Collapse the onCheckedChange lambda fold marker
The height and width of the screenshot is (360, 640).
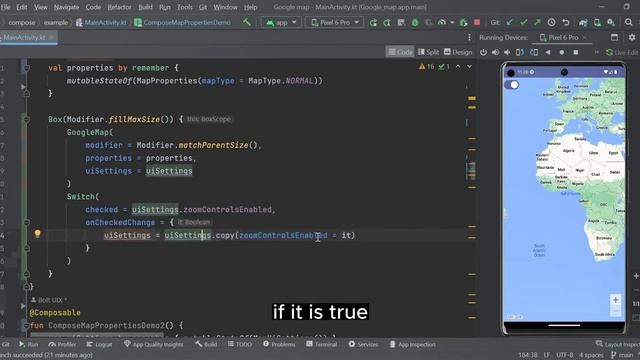(27, 222)
